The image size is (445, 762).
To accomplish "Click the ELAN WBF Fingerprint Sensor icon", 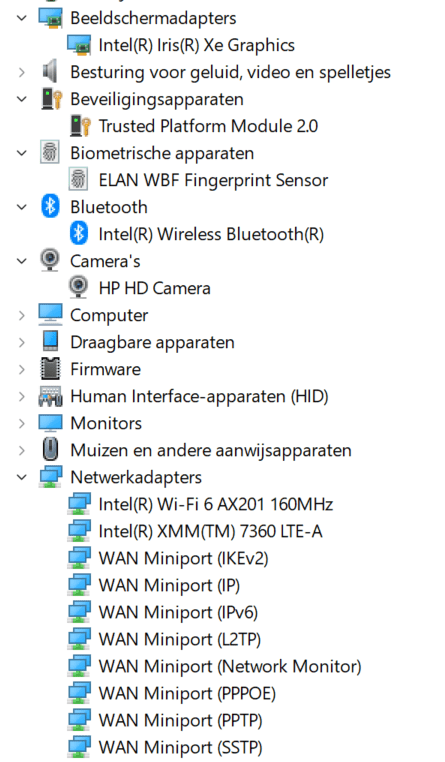I will (78, 180).
